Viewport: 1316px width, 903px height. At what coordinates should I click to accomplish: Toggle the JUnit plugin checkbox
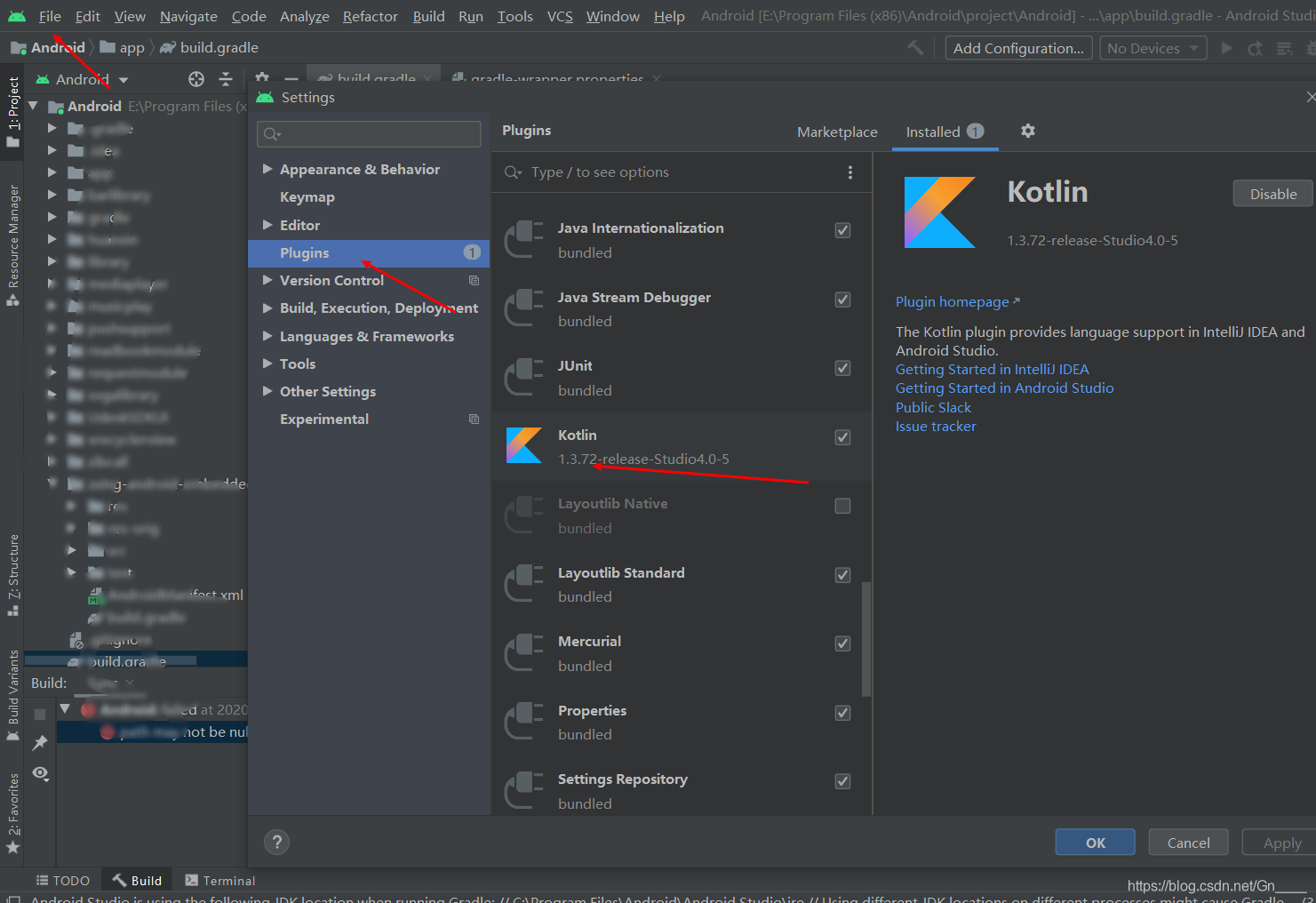tap(842, 368)
